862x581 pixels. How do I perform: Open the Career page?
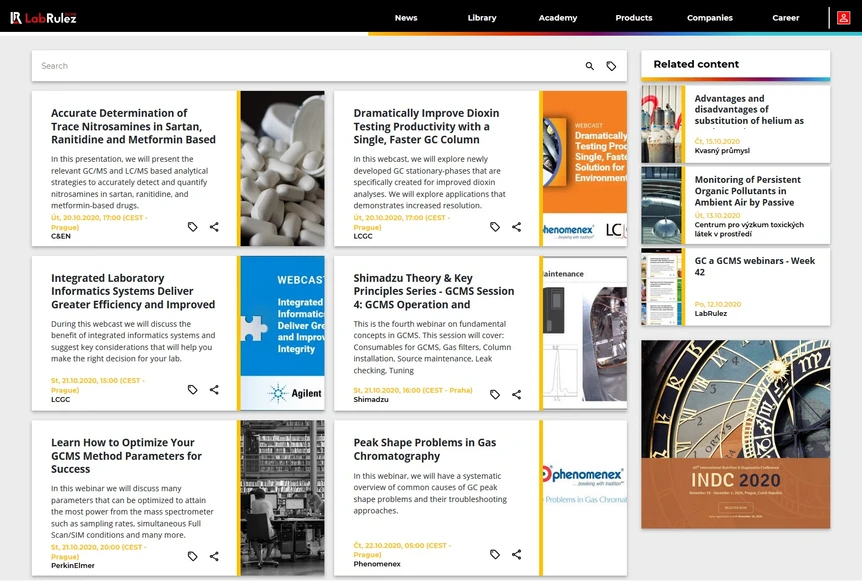point(785,18)
